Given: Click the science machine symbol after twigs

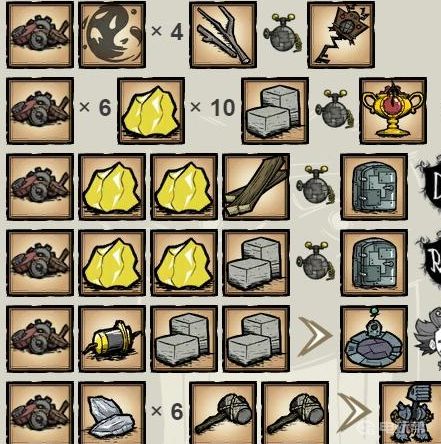Looking at the screenshot, I should (x=282, y=33).
